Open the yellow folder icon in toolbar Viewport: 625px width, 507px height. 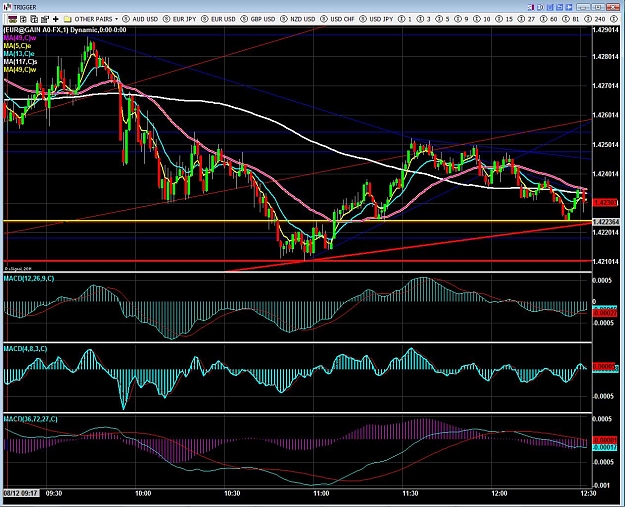click(x=67, y=19)
